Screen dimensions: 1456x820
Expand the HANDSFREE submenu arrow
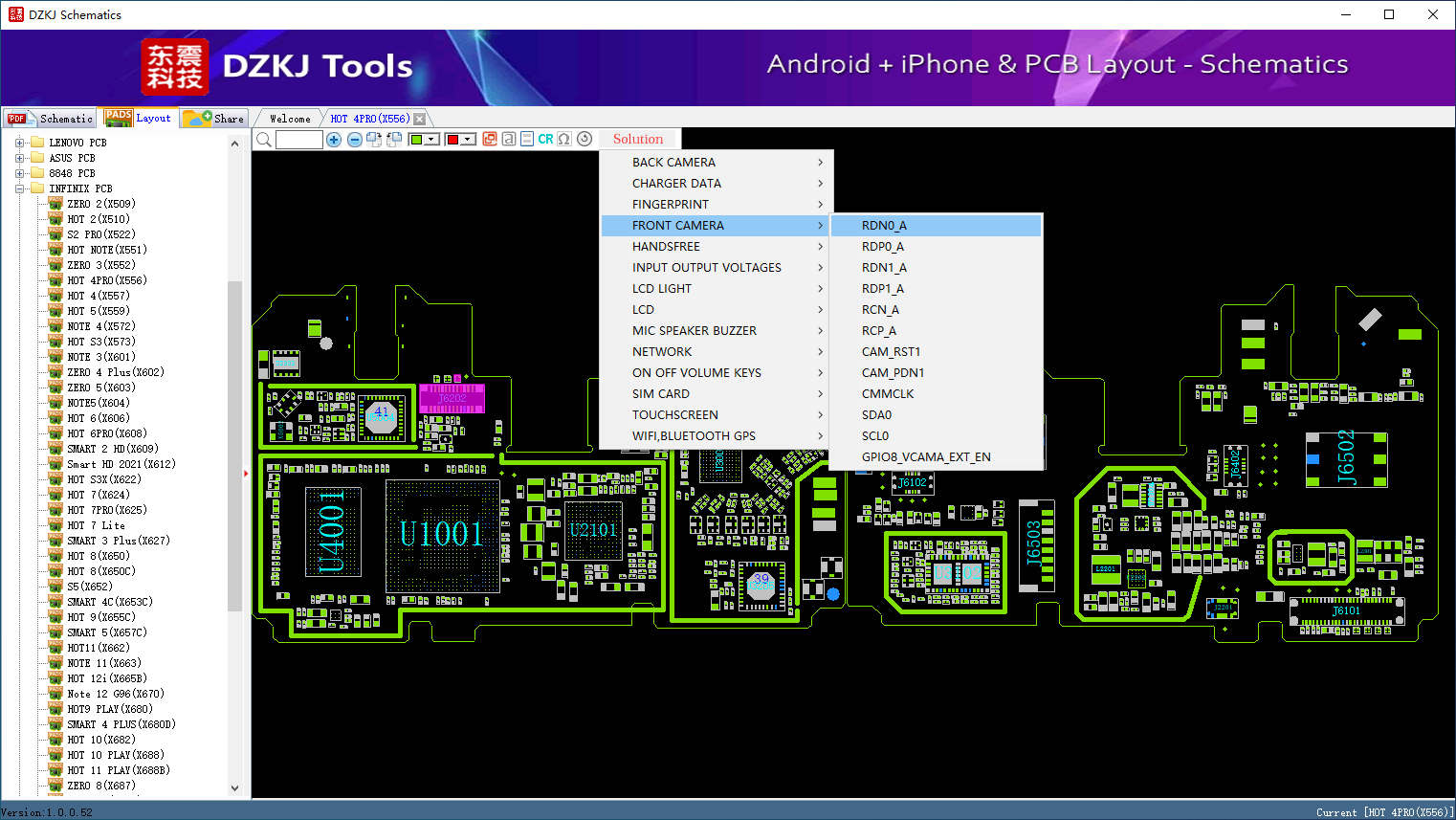tap(821, 246)
